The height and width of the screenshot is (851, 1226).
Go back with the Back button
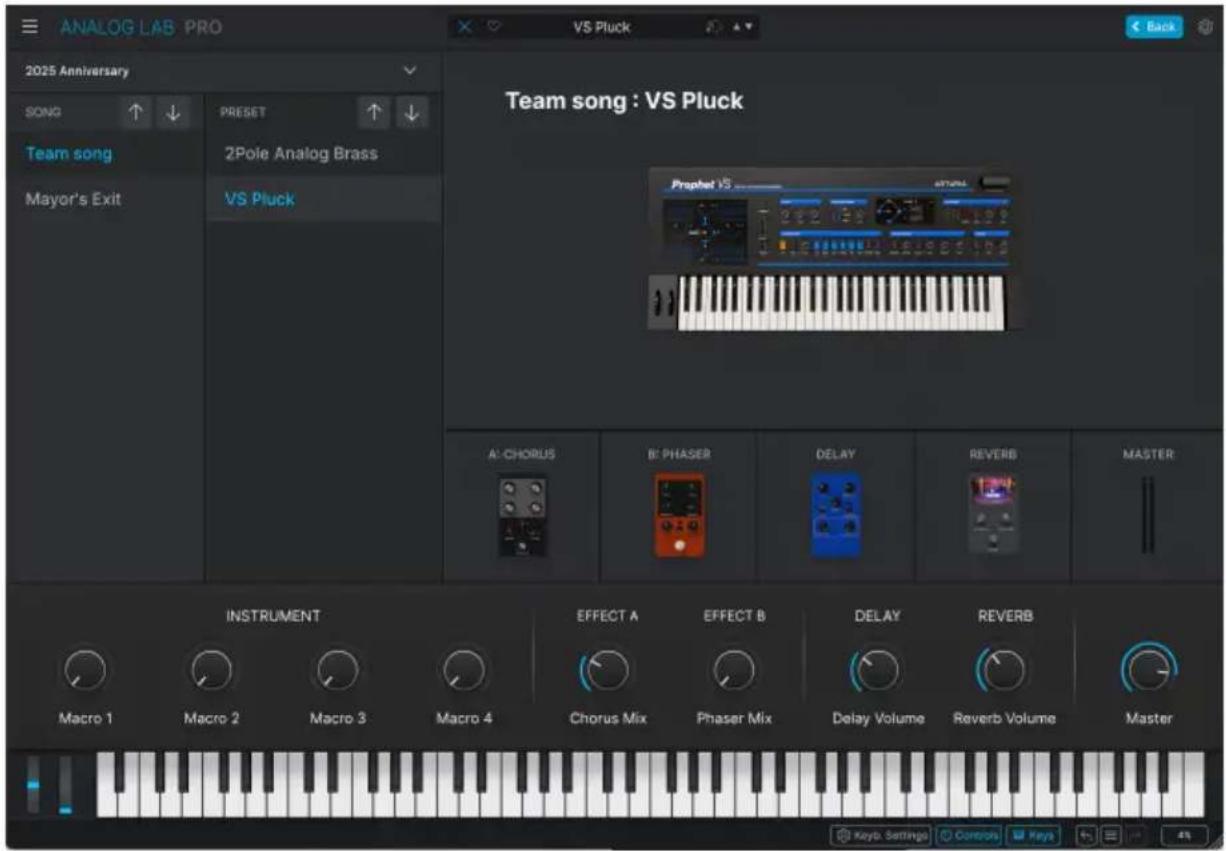pyautogui.click(x=1154, y=27)
